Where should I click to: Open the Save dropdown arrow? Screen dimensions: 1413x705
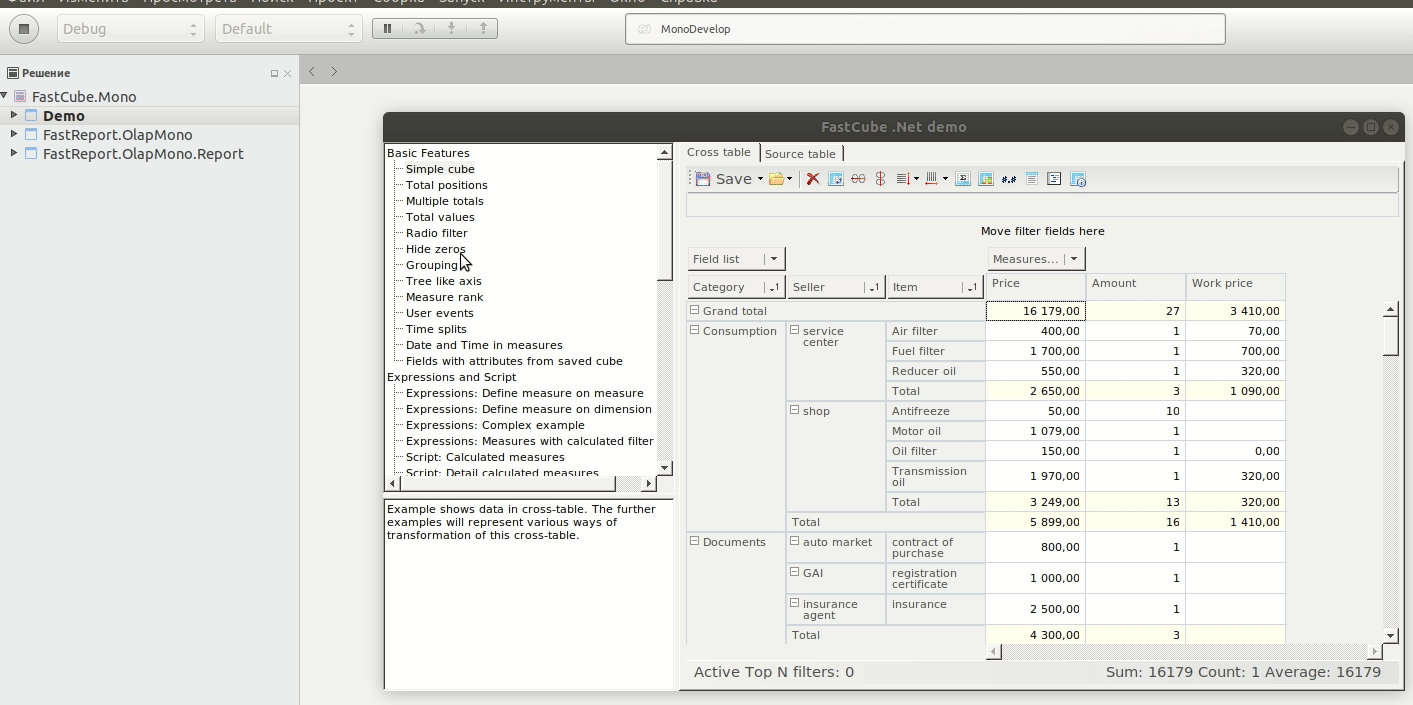point(760,179)
